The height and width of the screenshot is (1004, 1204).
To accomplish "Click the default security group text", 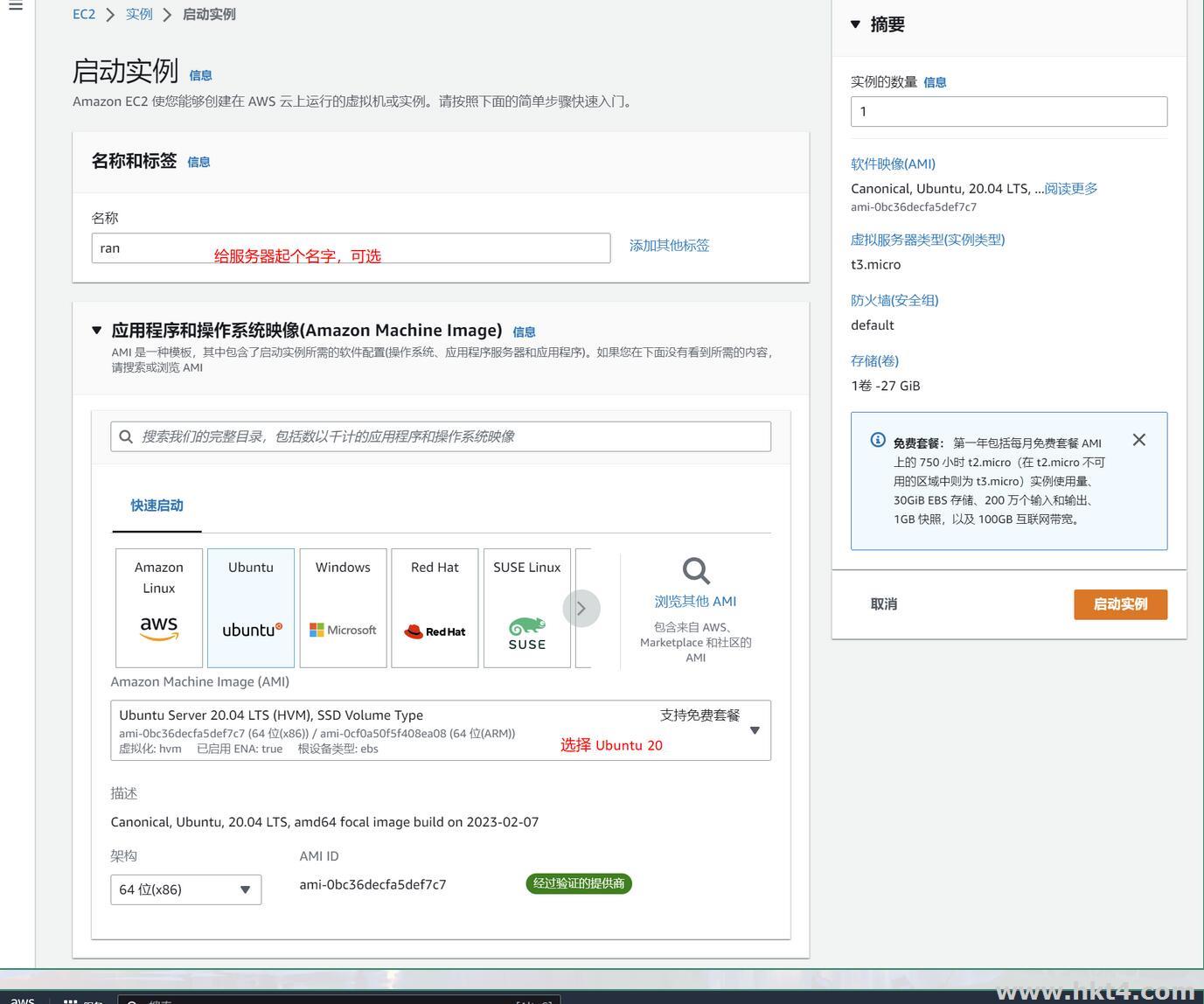I will coord(873,325).
